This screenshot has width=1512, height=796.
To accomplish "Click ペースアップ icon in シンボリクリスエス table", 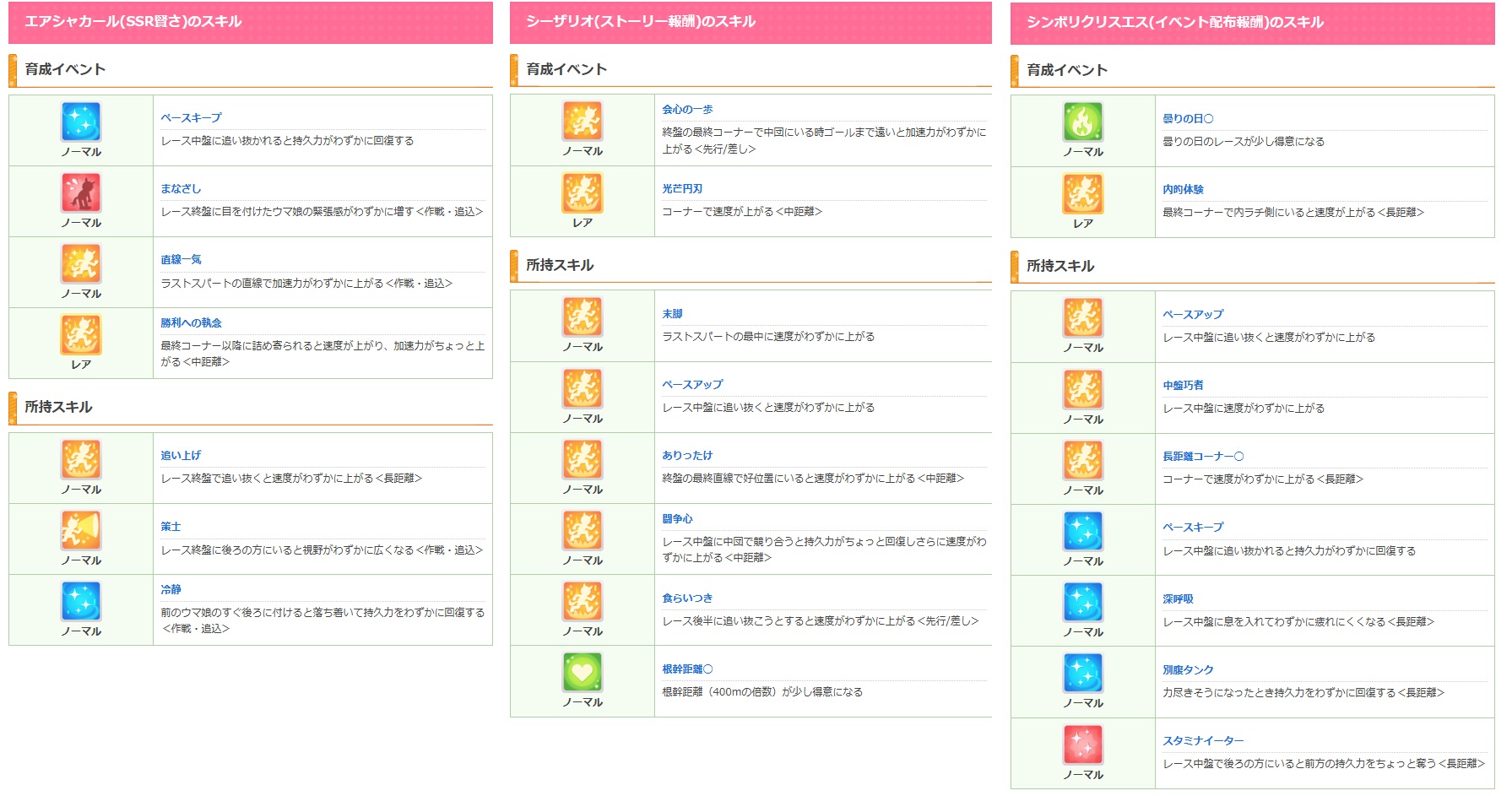I will pyautogui.click(x=1083, y=317).
